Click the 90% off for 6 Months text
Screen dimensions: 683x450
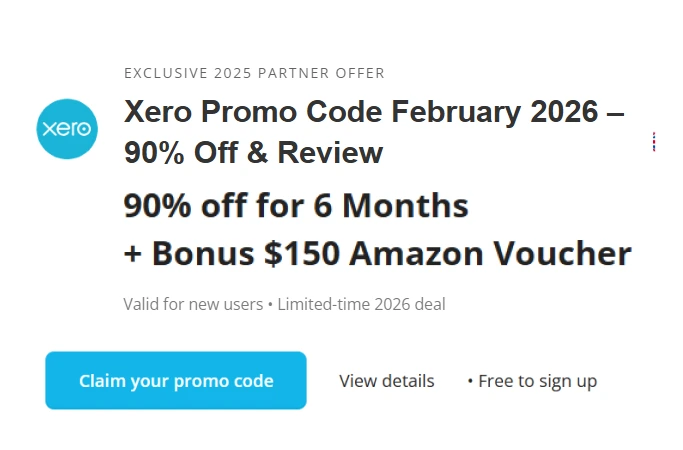296,206
